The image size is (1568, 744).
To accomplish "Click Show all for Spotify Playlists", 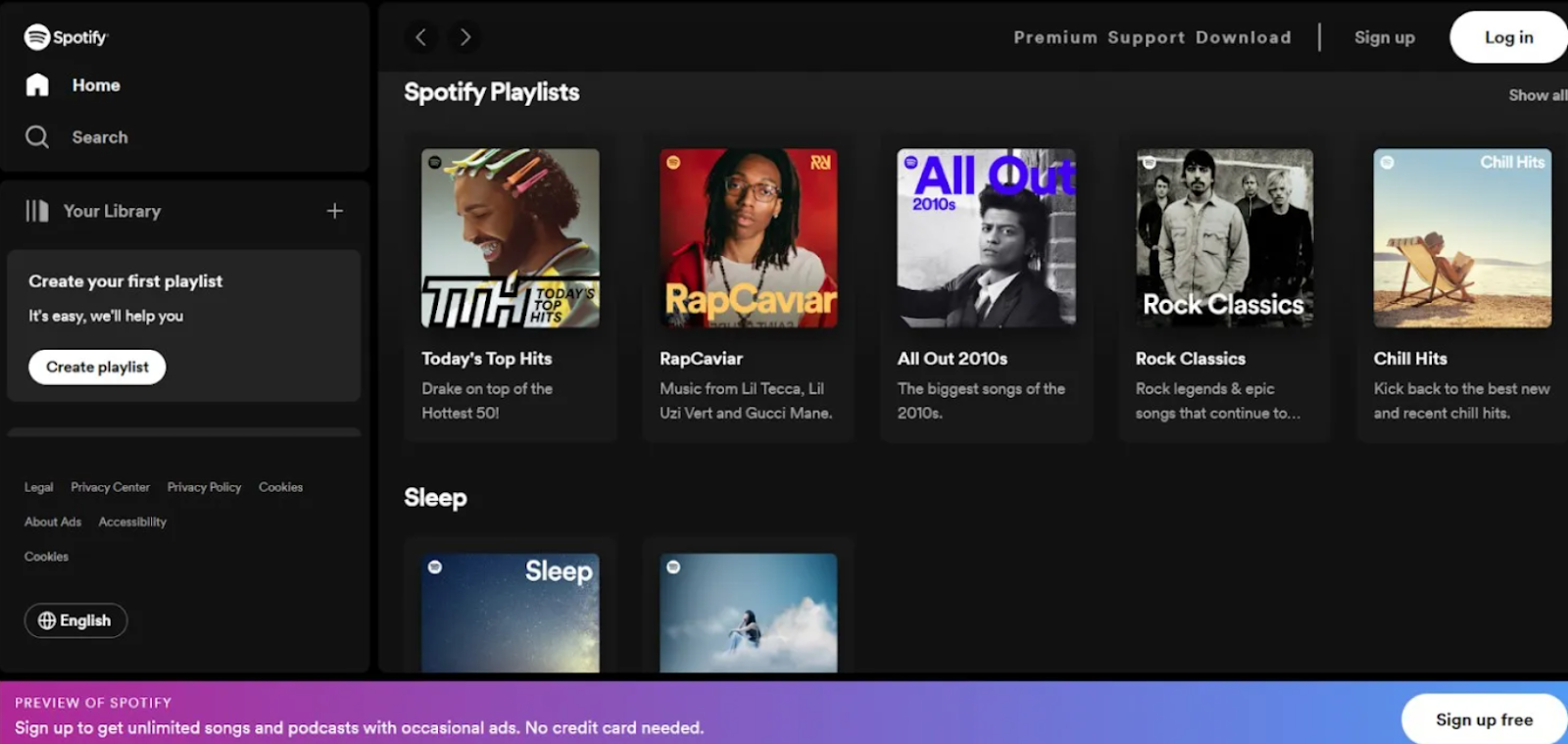I will tap(1538, 95).
